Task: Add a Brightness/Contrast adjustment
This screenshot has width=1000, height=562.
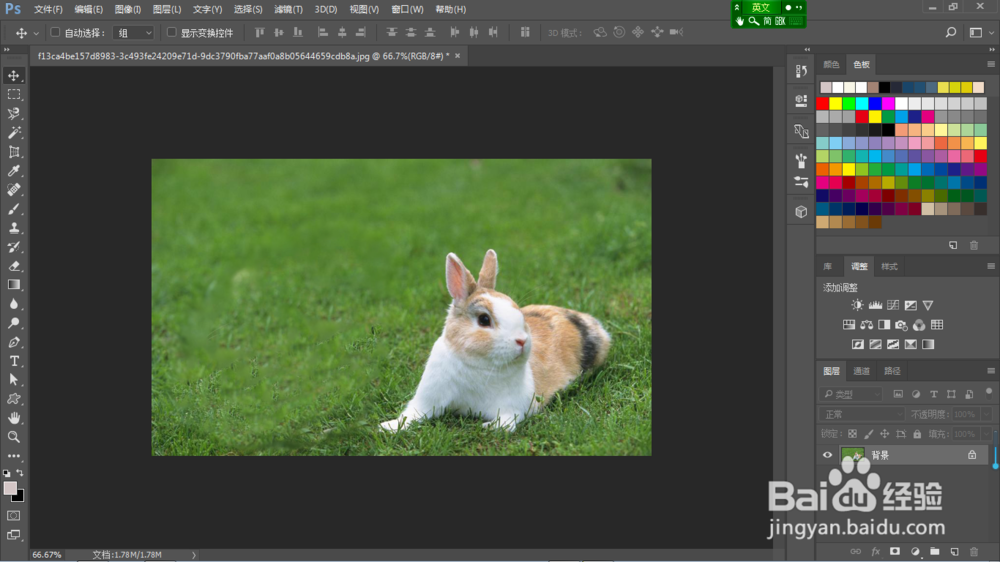Action: pyautogui.click(x=857, y=305)
